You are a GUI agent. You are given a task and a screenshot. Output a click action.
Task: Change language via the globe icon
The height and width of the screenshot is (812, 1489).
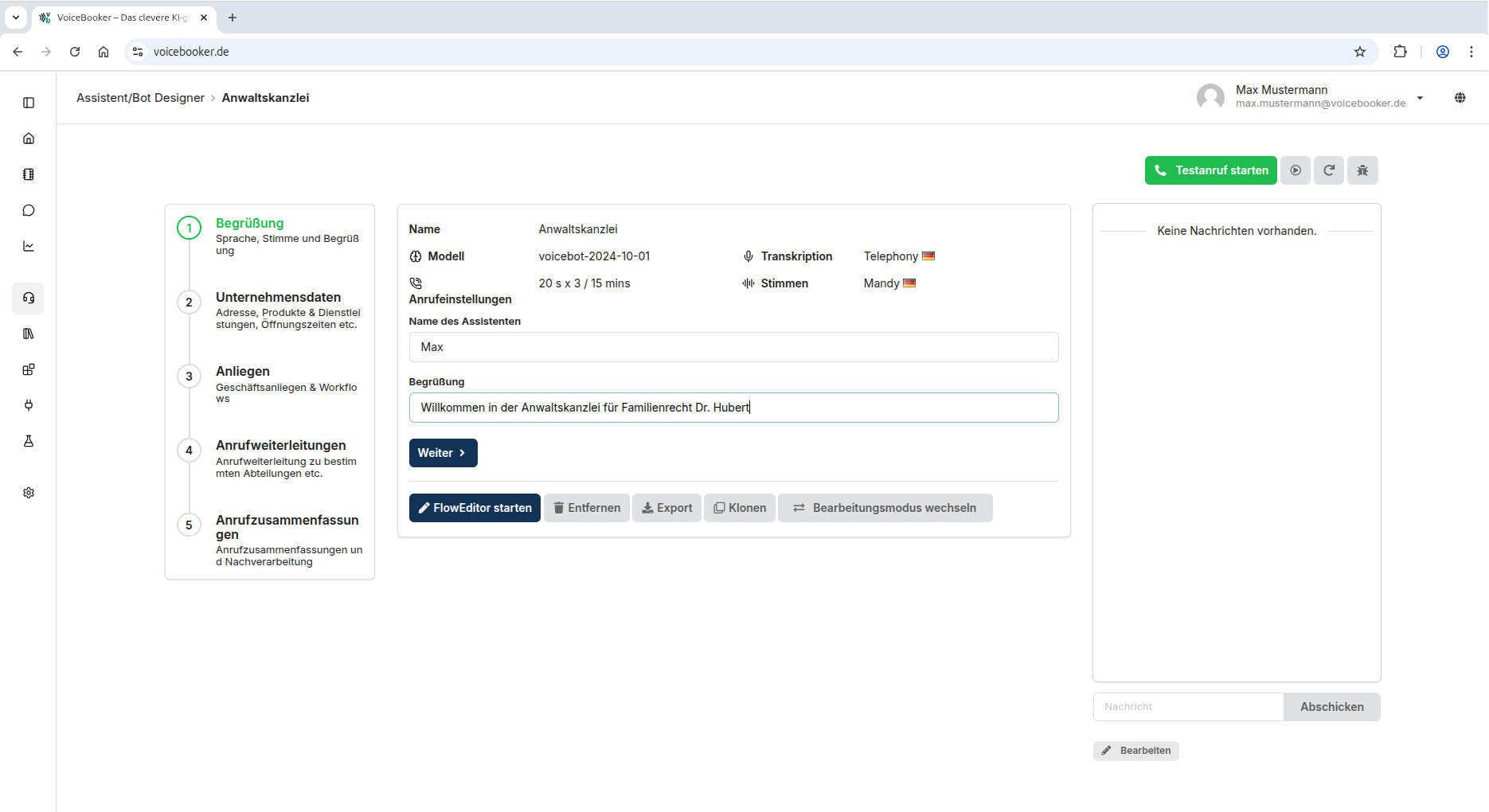(1460, 97)
